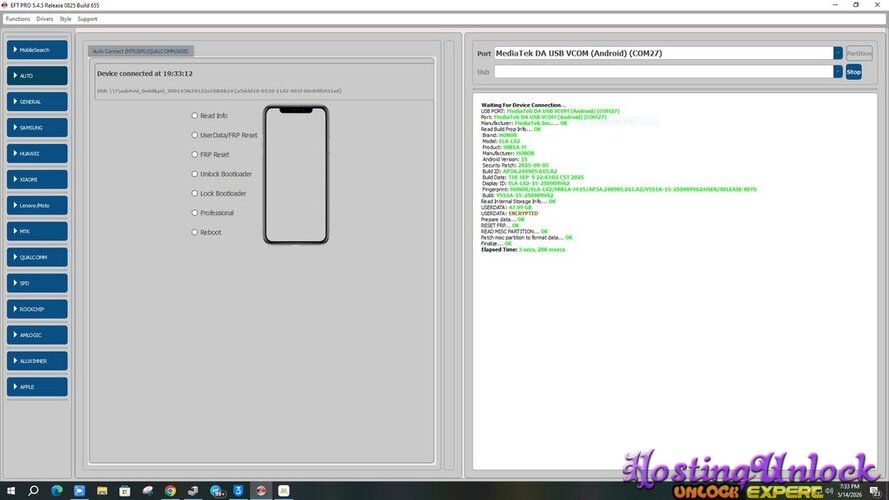Open Windows taskbar search

pos(33,490)
